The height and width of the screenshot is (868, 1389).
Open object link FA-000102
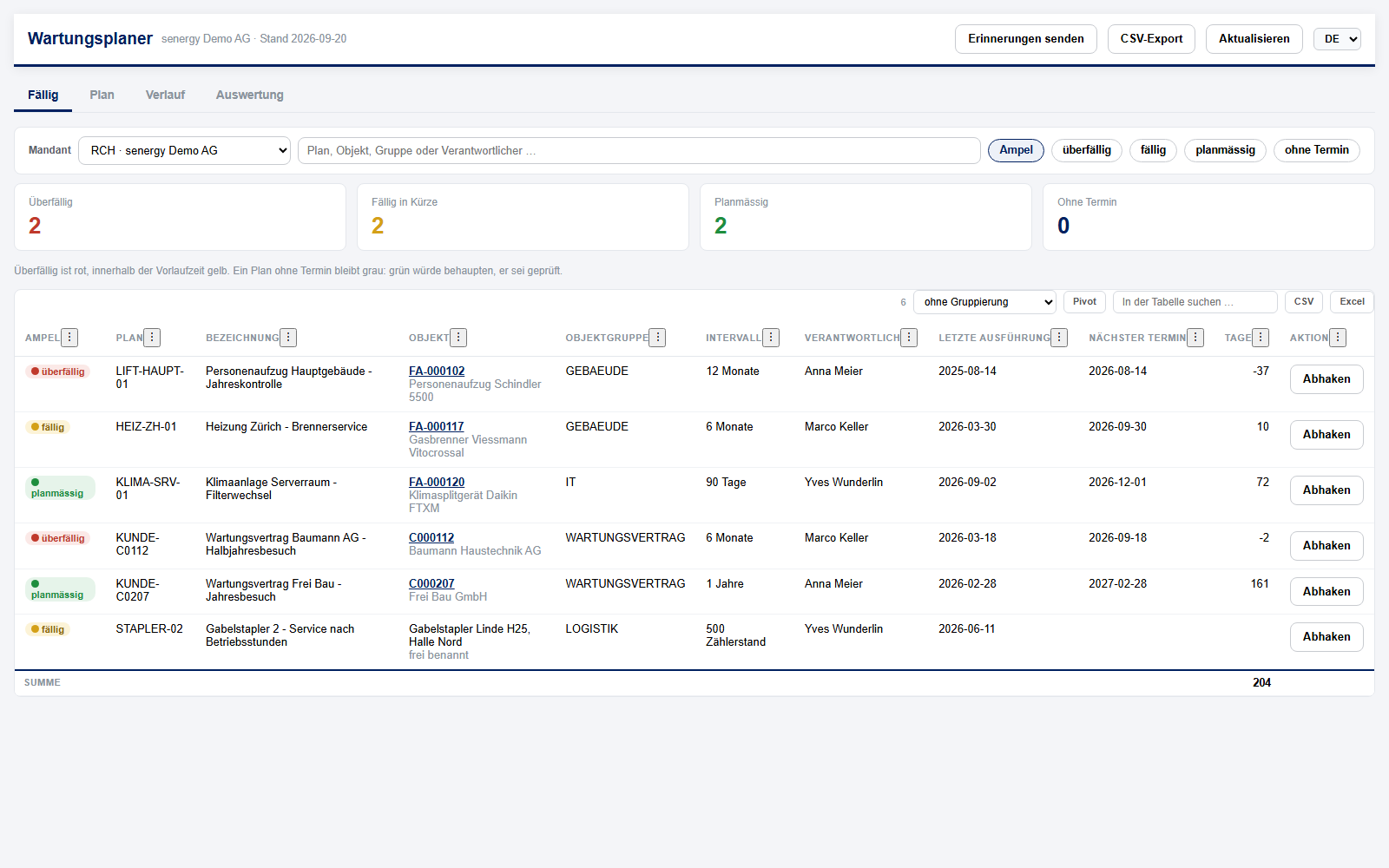click(437, 371)
